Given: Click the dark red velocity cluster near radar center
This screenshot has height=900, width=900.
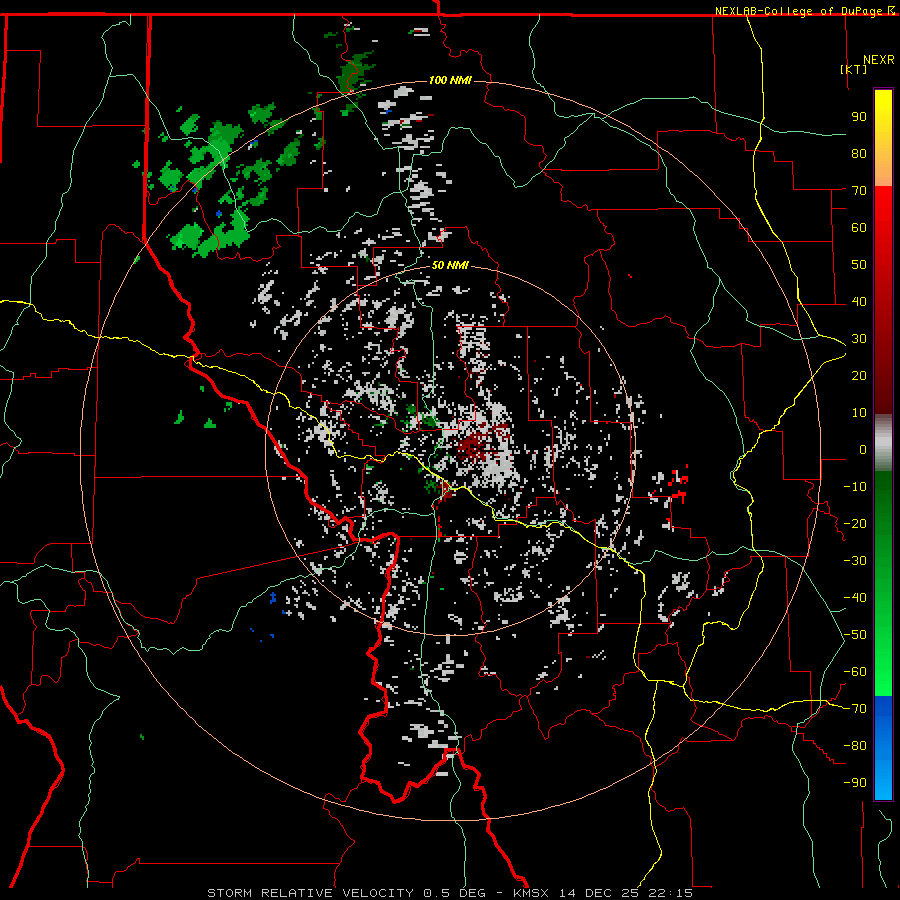Looking at the screenshot, I should 476,447.
